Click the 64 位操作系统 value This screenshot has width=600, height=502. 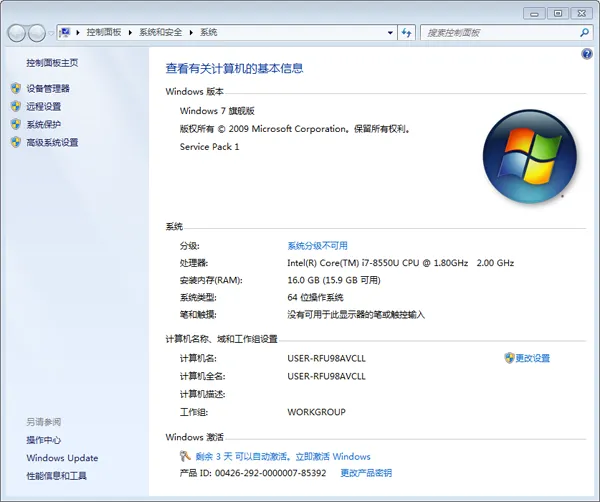(x=315, y=297)
